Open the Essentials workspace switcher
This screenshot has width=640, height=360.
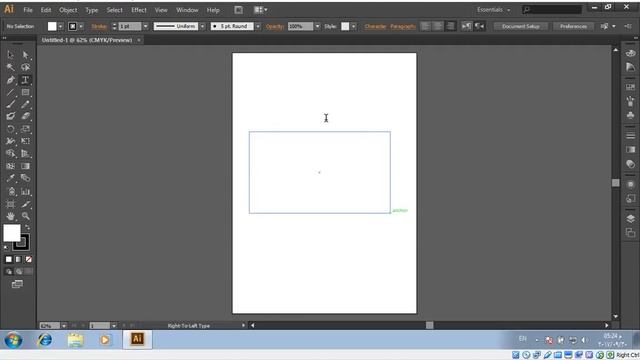(x=493, y=10)
